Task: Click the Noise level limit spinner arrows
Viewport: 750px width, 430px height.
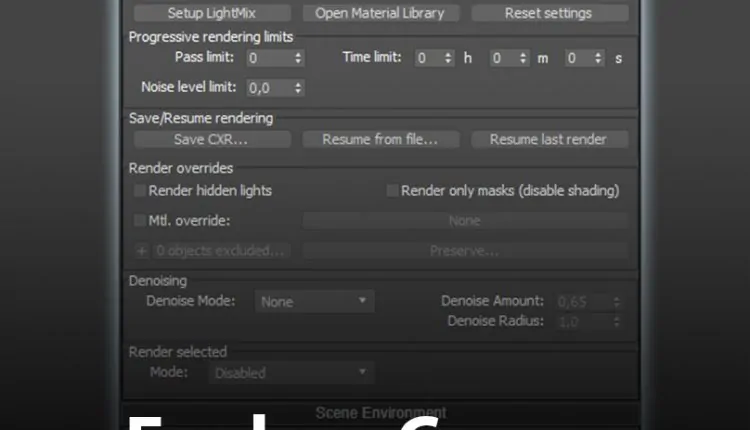Action: [298, 88]
